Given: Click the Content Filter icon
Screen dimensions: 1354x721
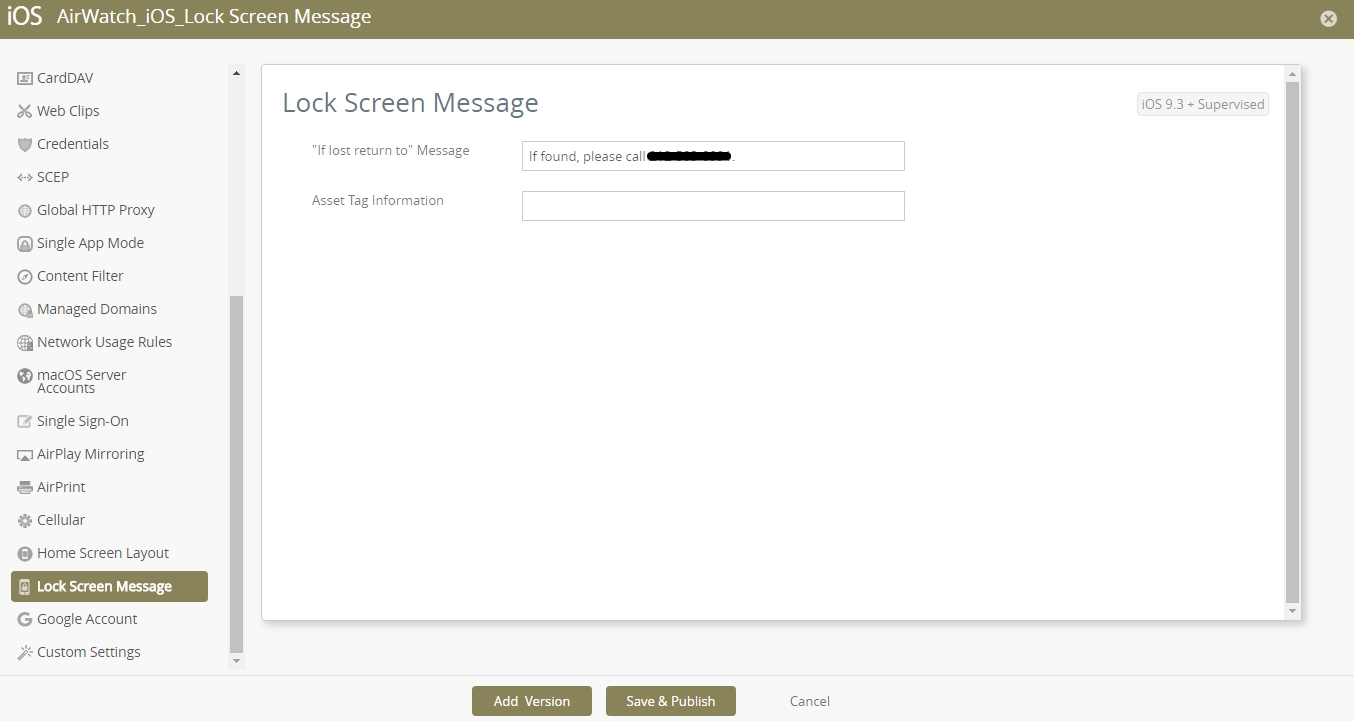Looking at the screenshot, I should click(25, 276).
